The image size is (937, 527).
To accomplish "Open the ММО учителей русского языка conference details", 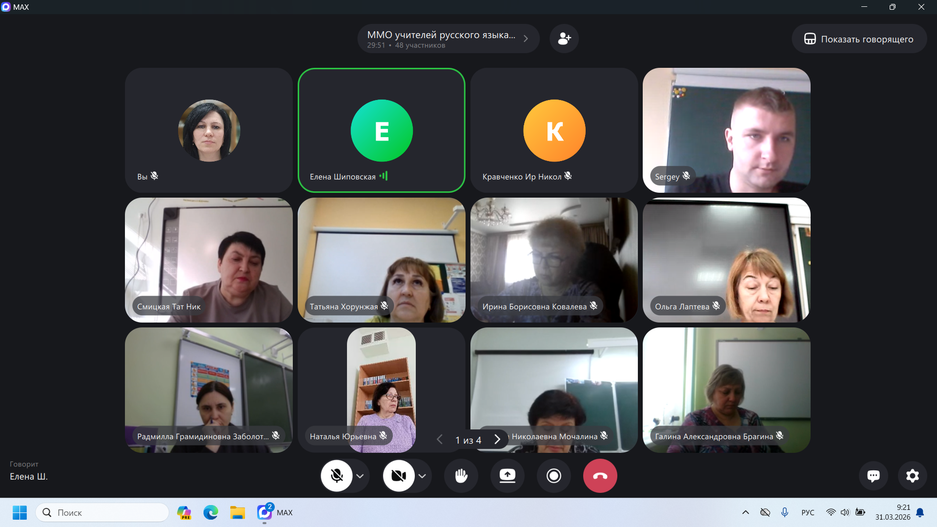I will 448,39.
